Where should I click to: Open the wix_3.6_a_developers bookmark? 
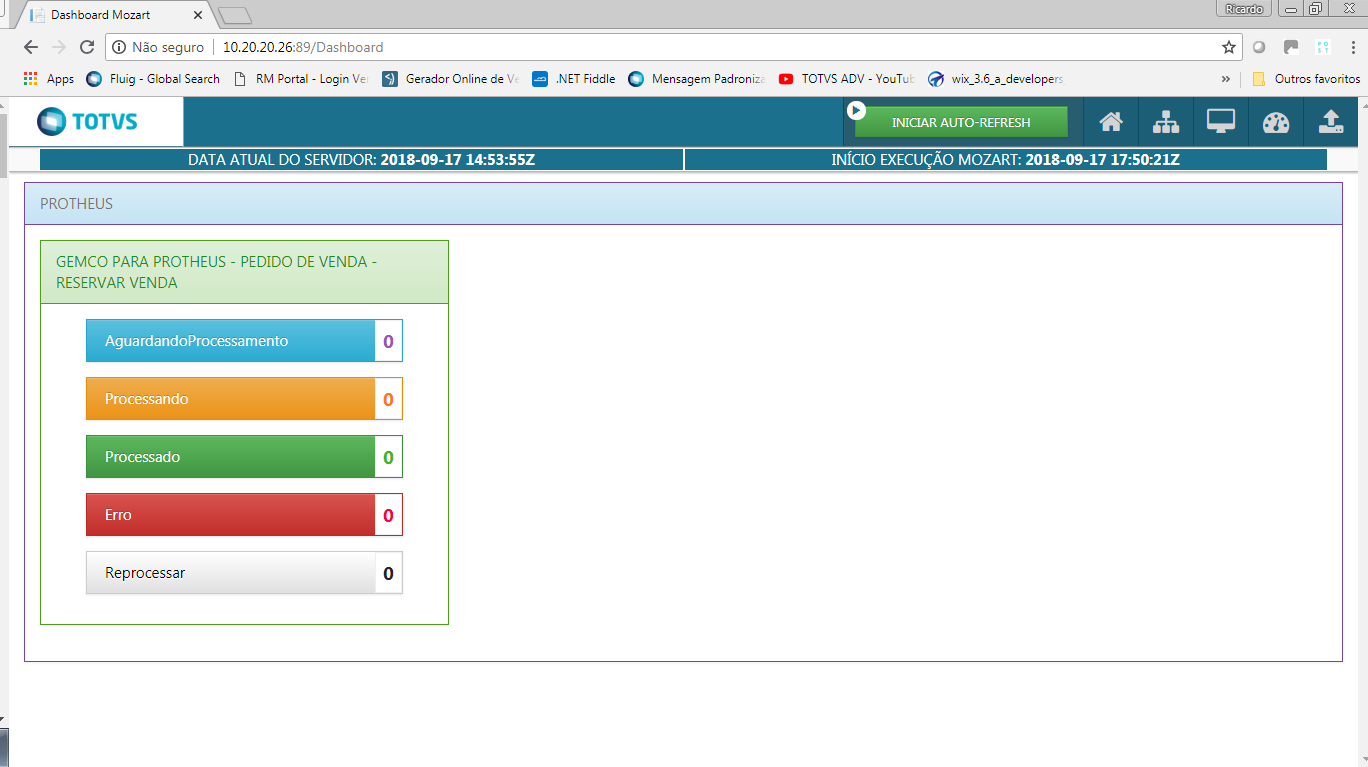(997, 78)
